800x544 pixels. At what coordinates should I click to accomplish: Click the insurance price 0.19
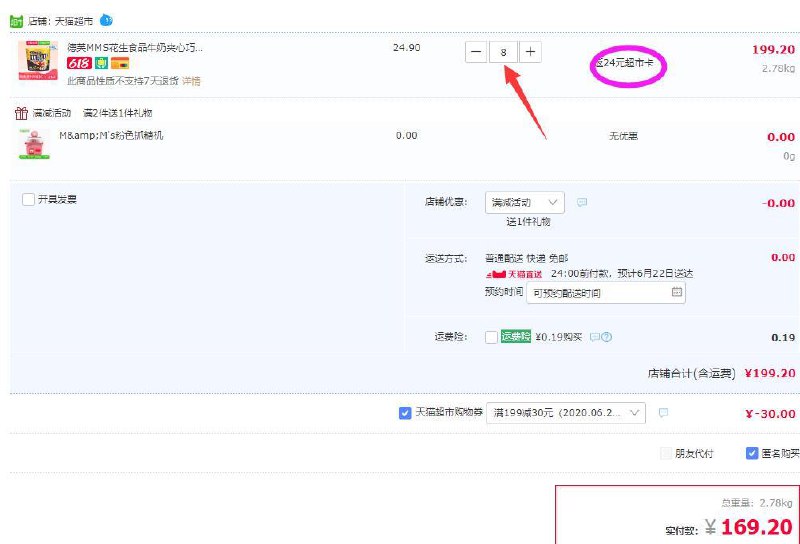pyautogui.click(x=783, y=337)
